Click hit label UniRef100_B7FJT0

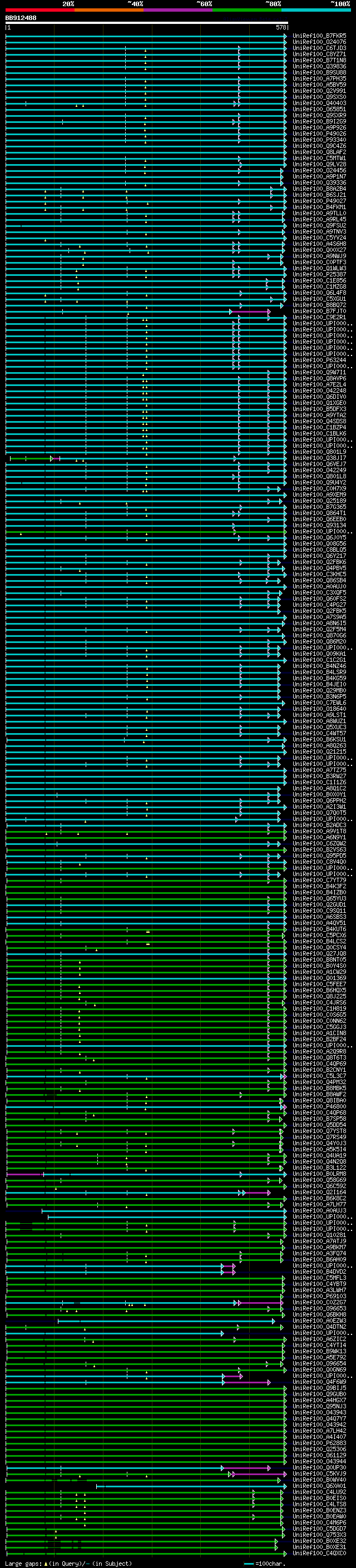tap(319, 311)
